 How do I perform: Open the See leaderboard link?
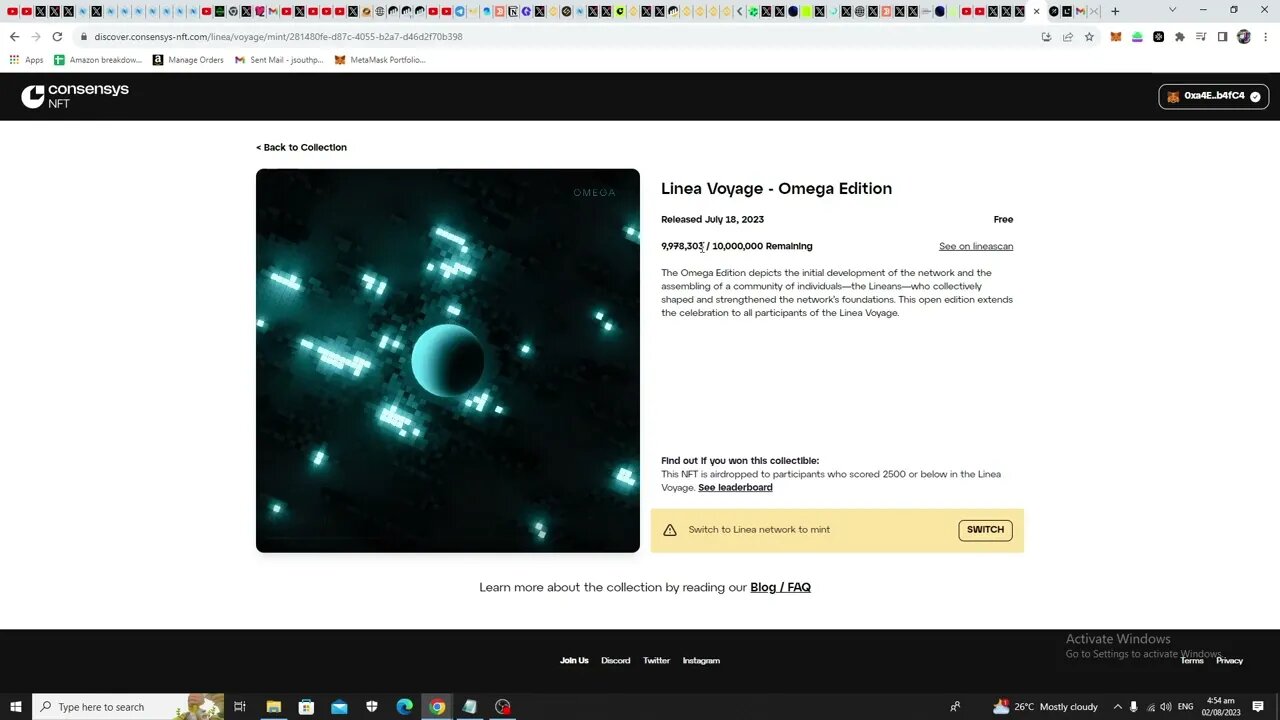tap(735, 487)
